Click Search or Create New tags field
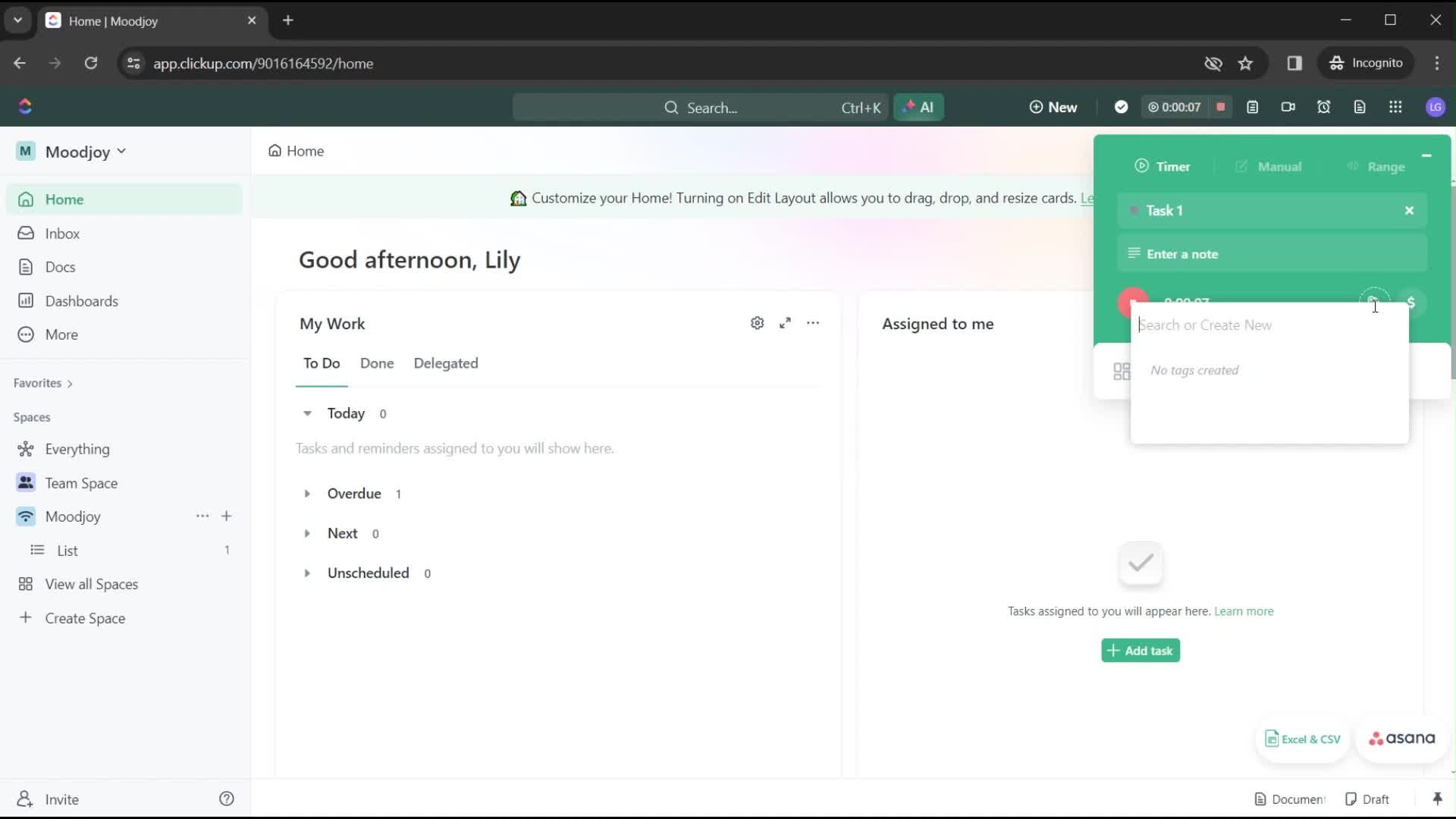Screen dimensions: 1456x819 [x=1270, y=325]
